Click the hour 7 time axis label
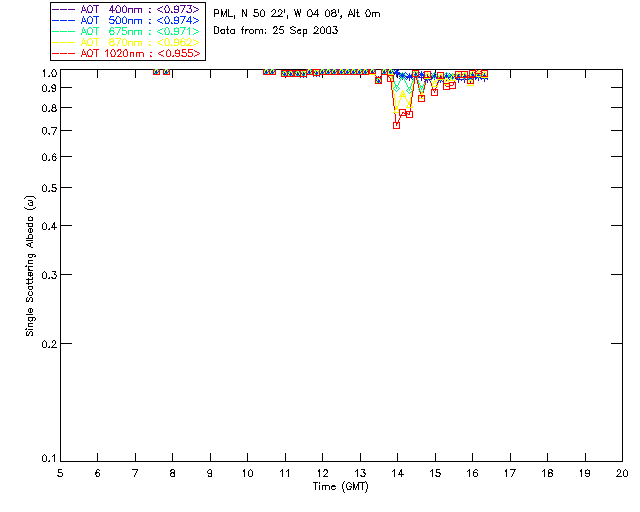 click(135, 473)
